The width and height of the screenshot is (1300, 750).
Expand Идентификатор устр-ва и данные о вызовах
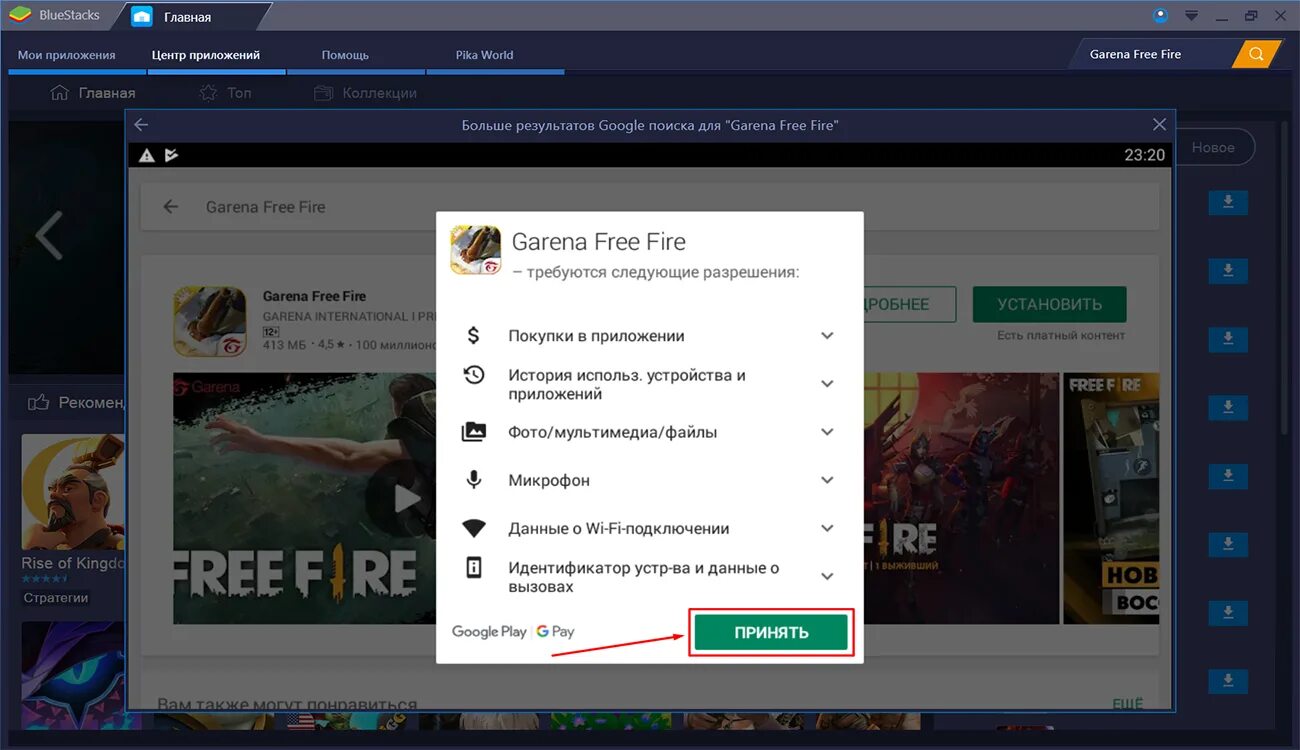pos(827,576)
